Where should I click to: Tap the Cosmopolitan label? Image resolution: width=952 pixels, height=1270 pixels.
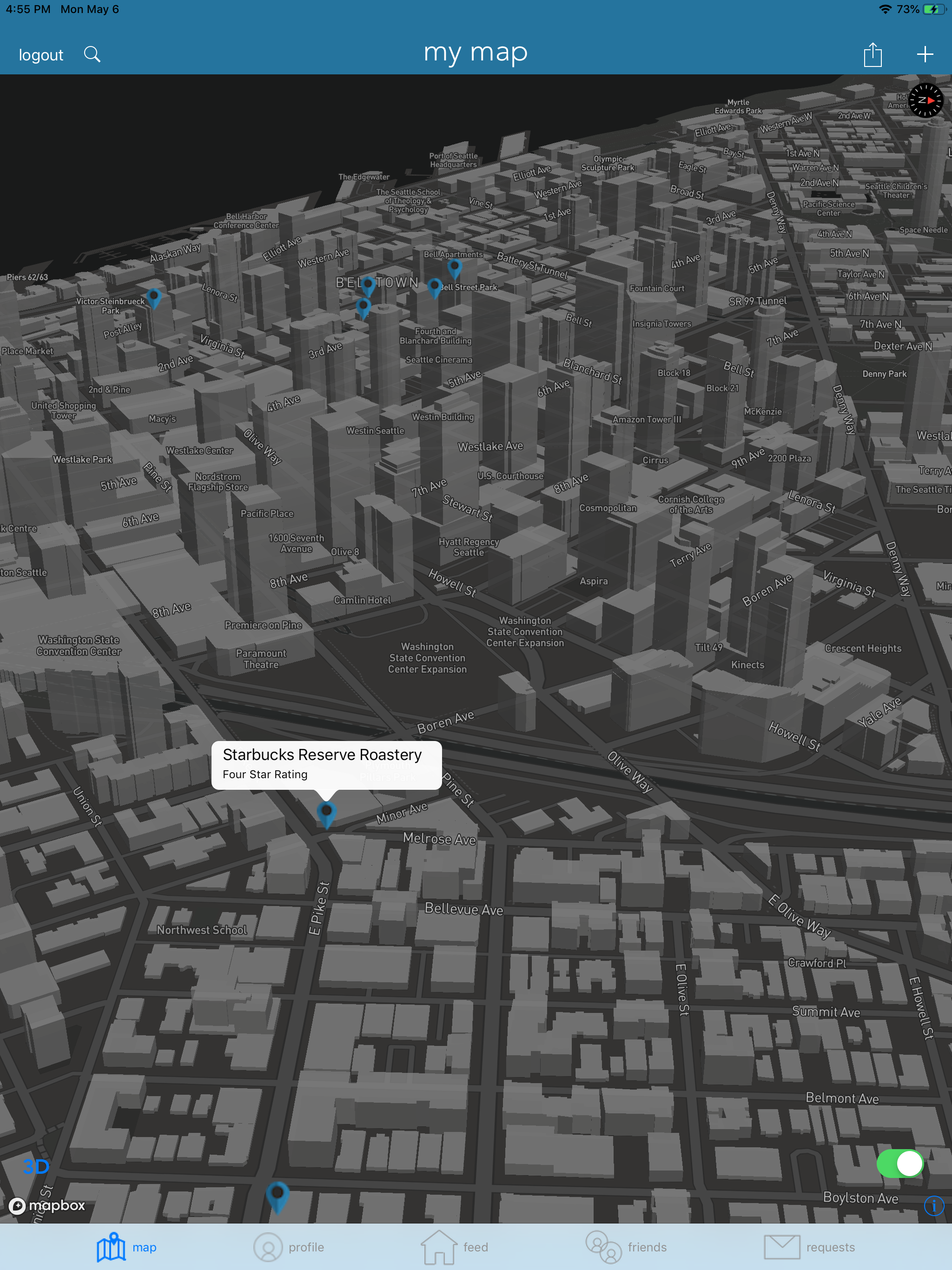point(608,508)
